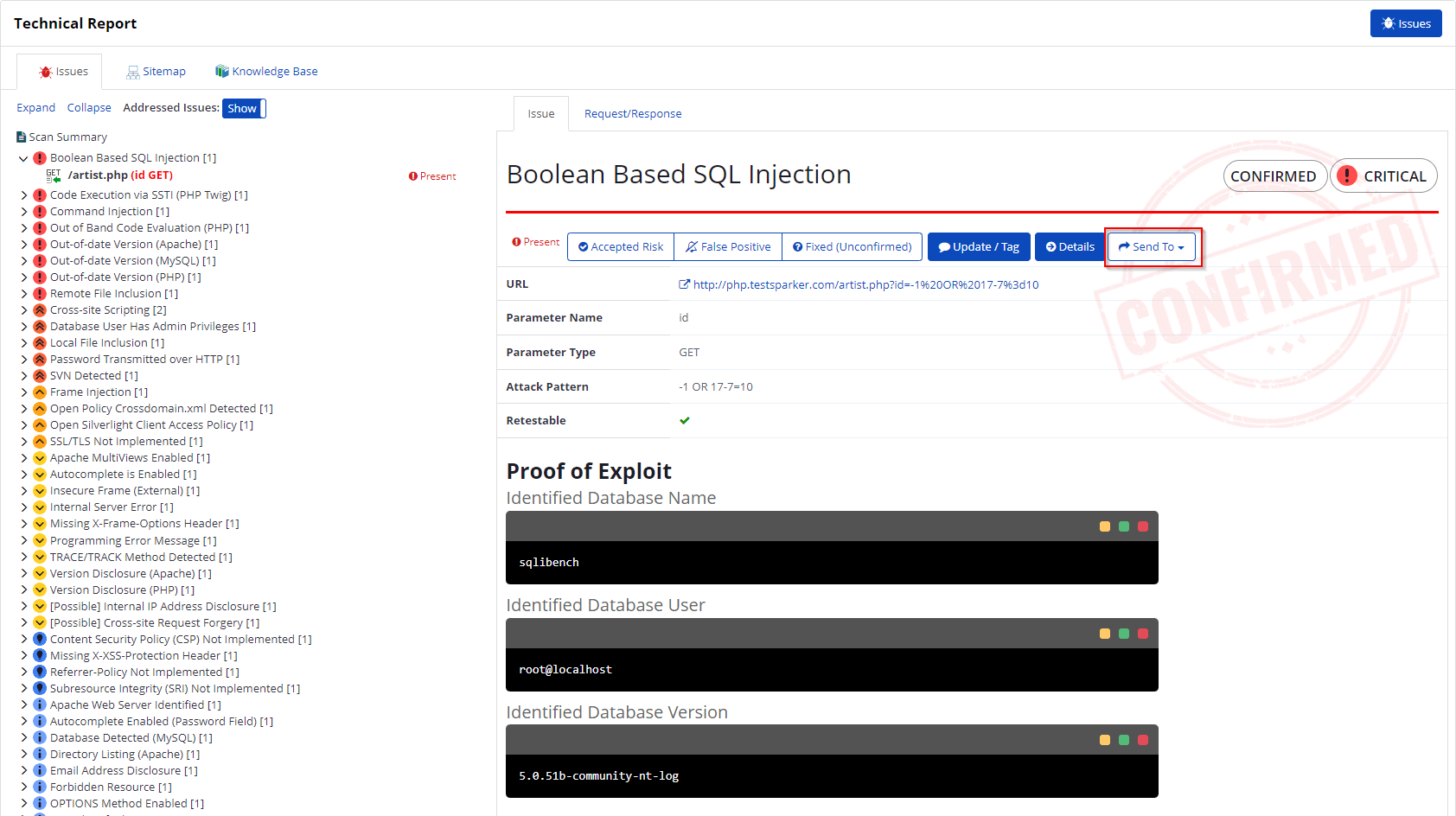Click the orange severity icon on SVN Detected
The image size is (1456, 816).
[x=39, y=375]
